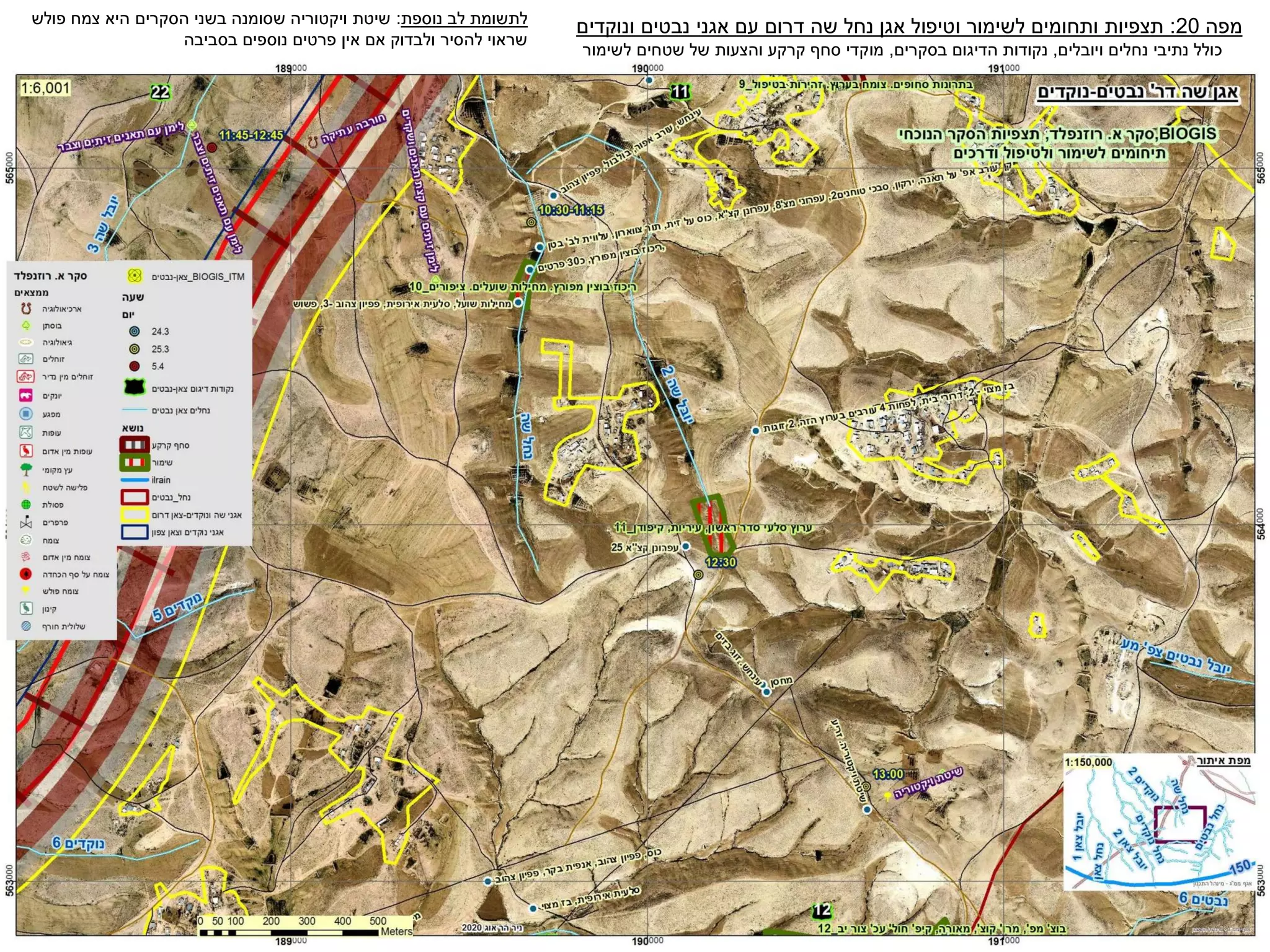Click the red-listed birds legend icon
This screenshot has width=1270, height=952.
(x=26, y=451)
